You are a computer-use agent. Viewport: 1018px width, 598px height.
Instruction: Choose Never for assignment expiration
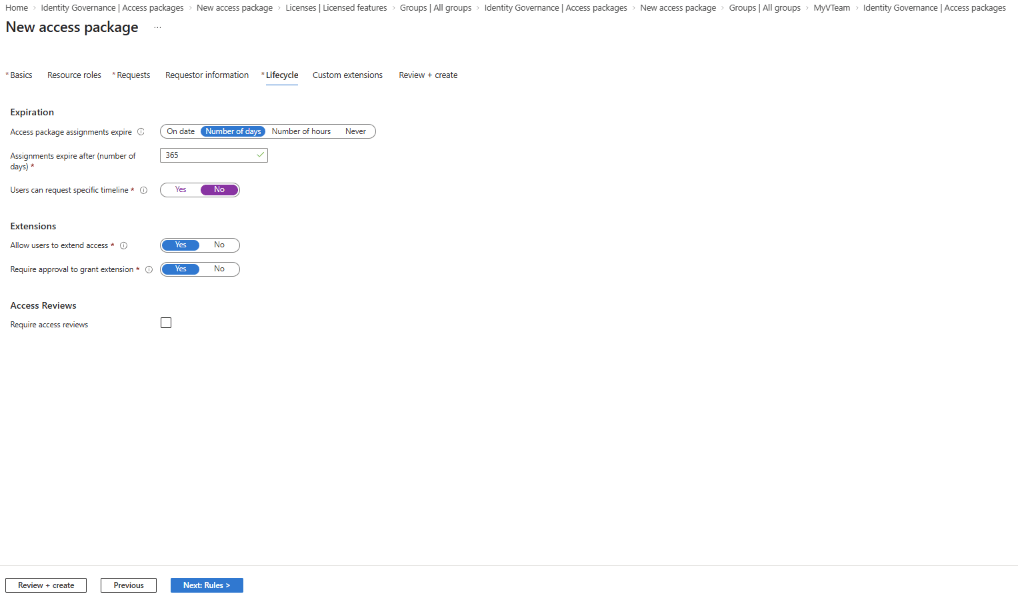[355, 131]
